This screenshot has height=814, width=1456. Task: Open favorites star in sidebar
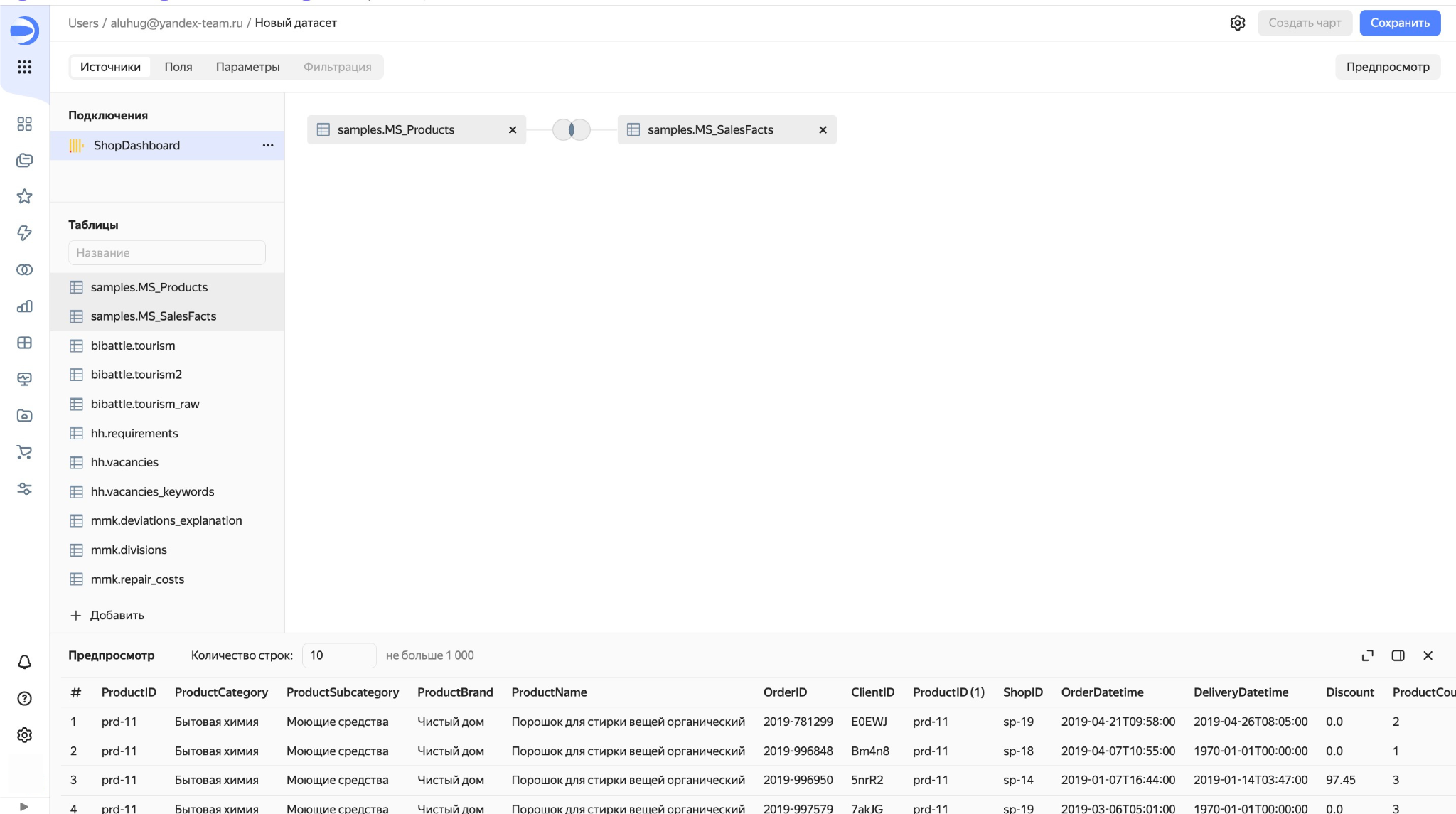pyautogui.click(x=24, y=197)
